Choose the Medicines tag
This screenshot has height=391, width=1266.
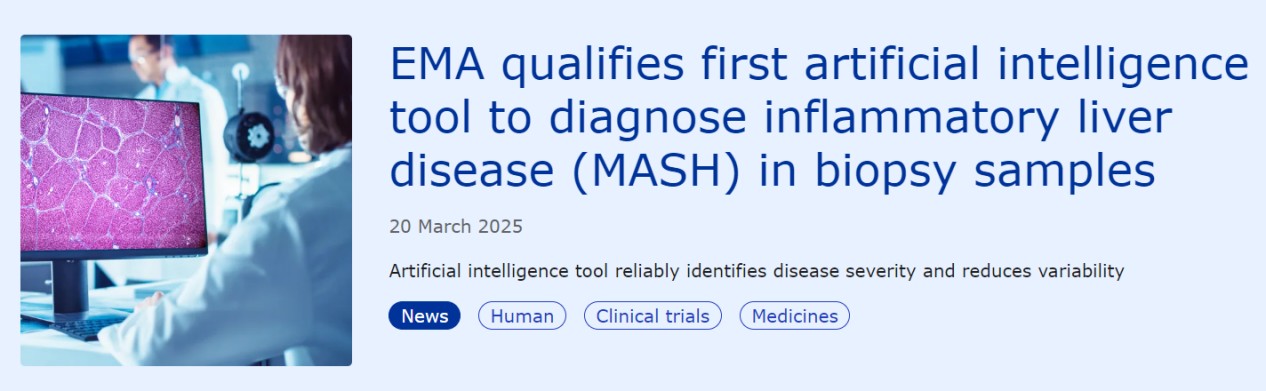(795, 316)
